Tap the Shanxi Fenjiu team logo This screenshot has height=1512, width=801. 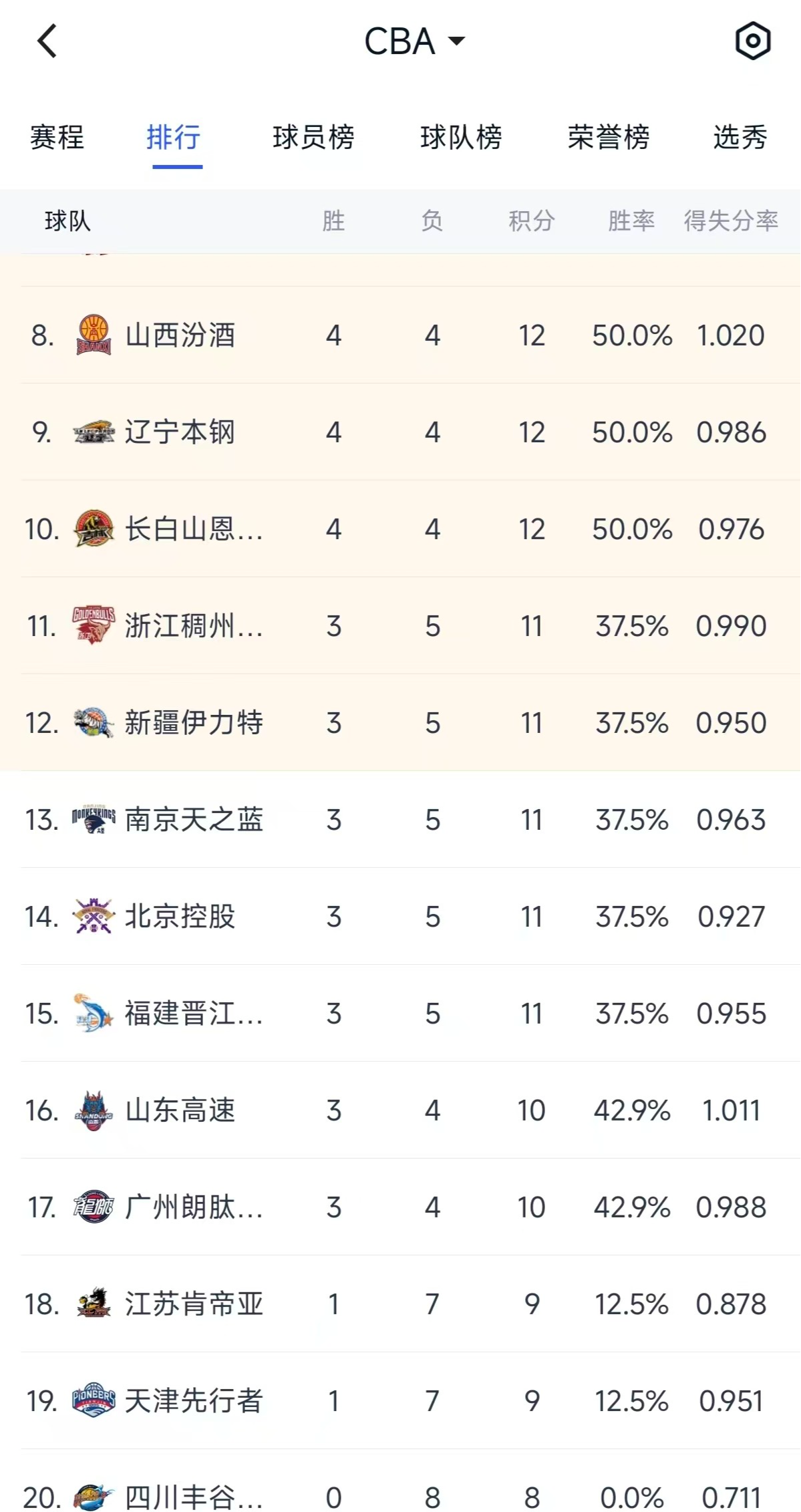coord(94,335)
